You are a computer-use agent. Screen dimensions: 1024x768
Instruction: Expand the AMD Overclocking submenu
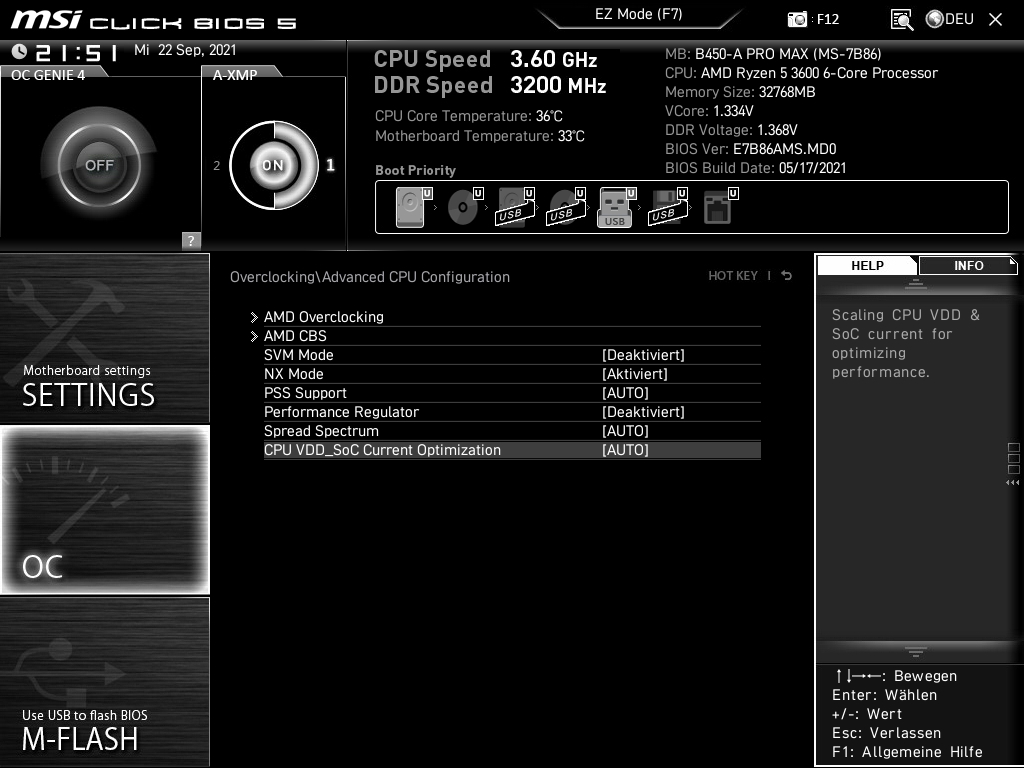tap(324, 317)
